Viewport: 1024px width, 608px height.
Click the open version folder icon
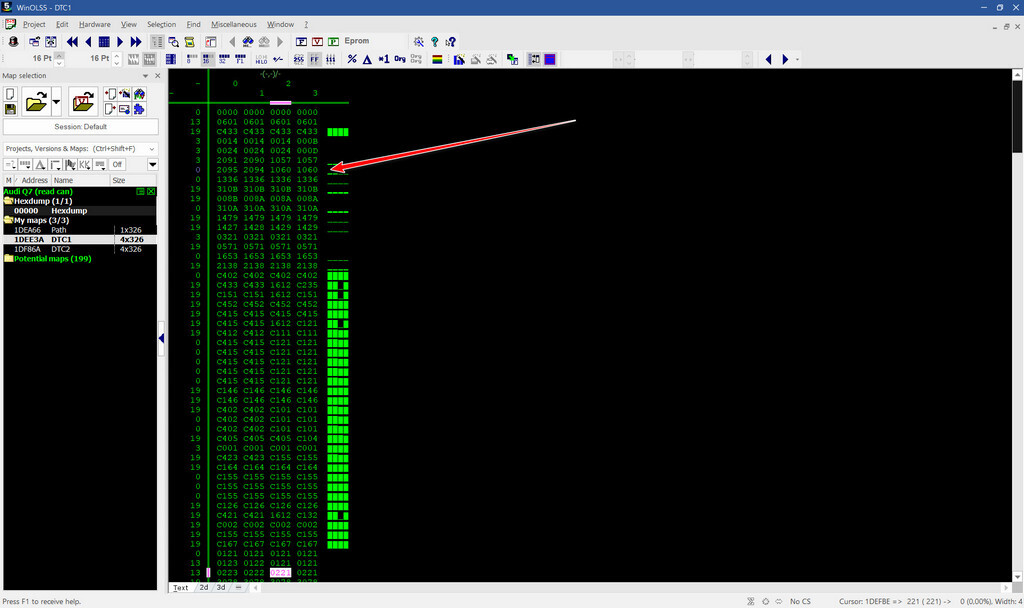[x=83, y=102]
